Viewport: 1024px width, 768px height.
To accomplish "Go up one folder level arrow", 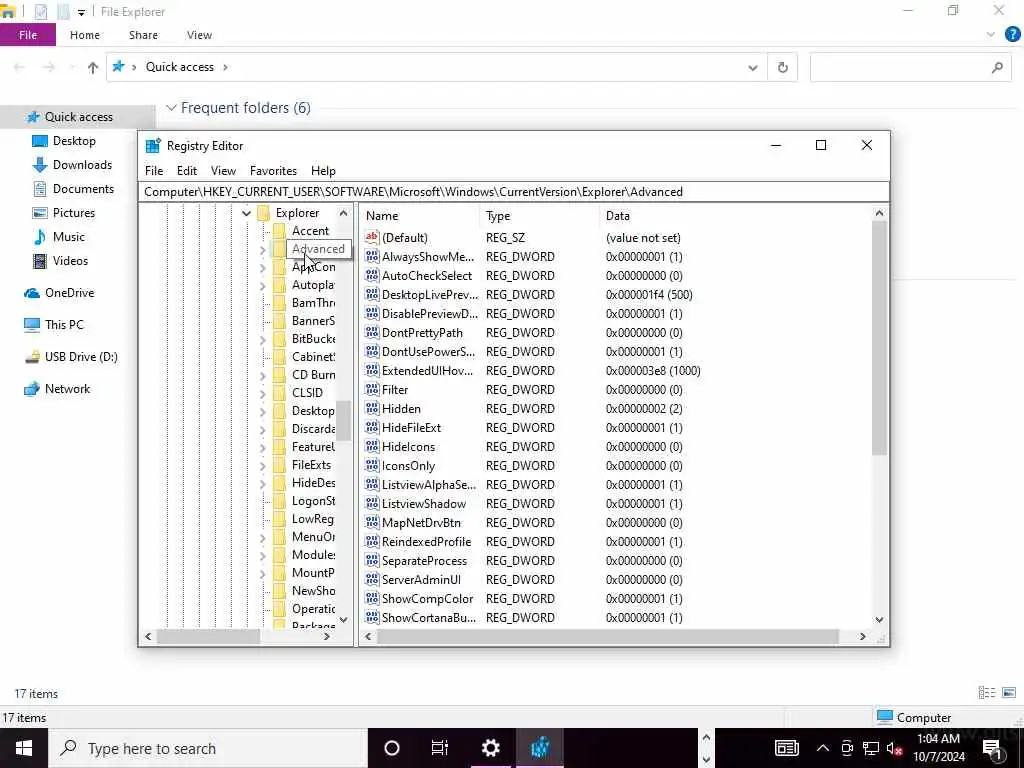I will click(93, 67).
